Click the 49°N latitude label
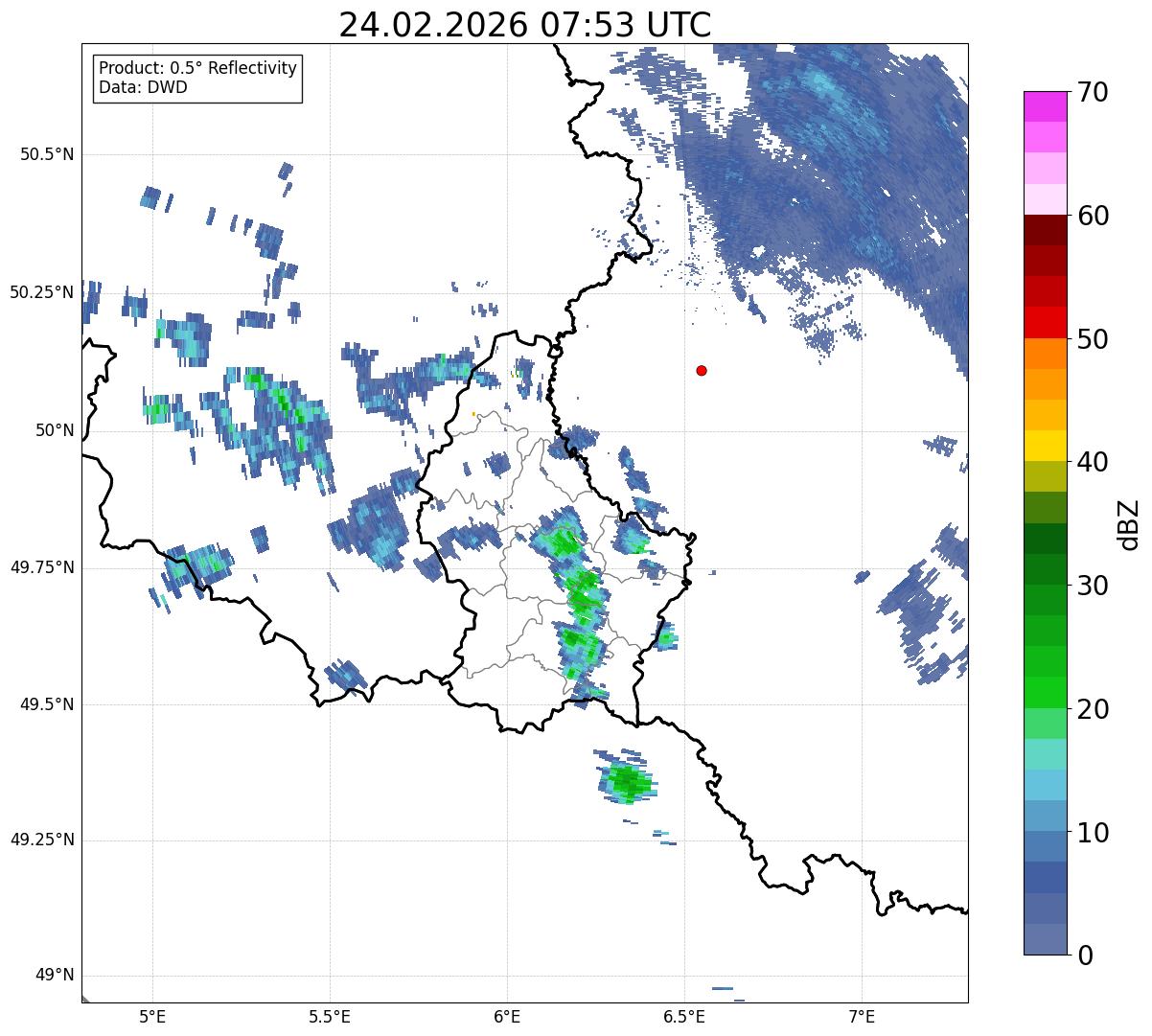The image size is (1152, 1036). point(55,976)
